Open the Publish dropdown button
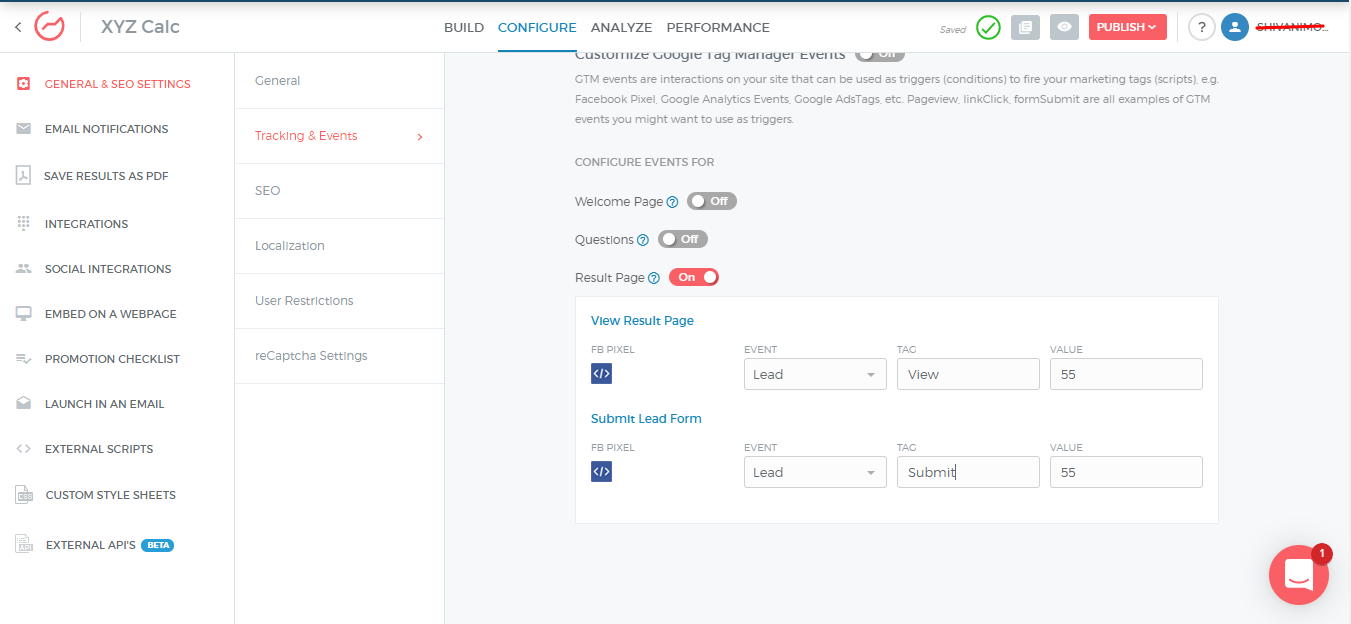 coord(1128,27)
